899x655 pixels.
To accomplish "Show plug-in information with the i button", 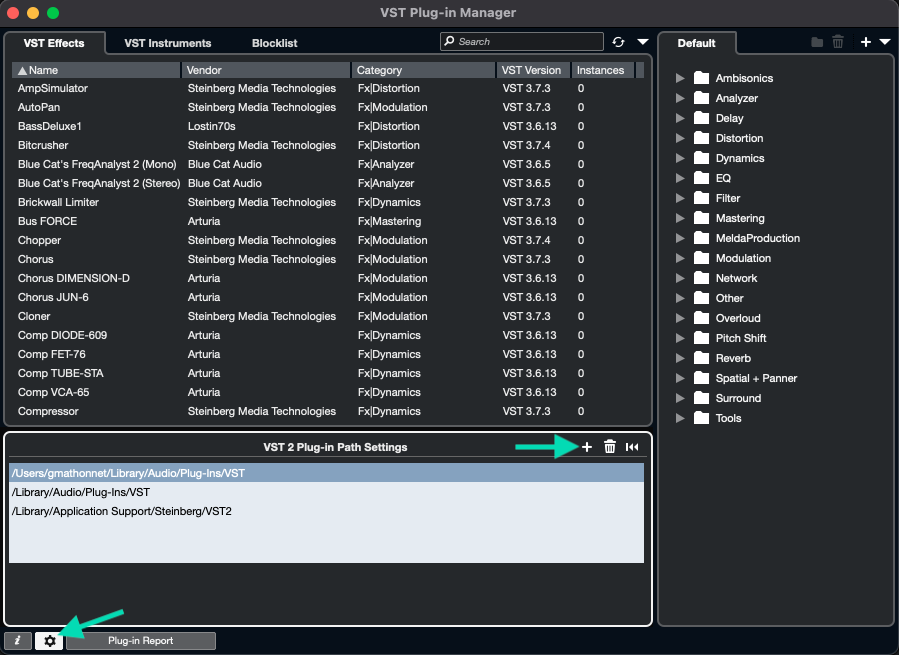I will pyautogui.click(x=17, y=641).
